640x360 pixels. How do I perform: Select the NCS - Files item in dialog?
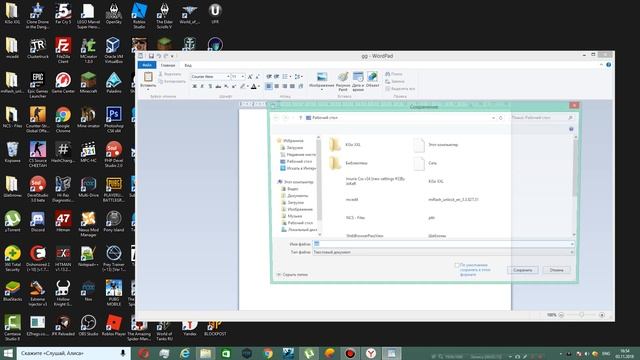click(x=355, y=218)
